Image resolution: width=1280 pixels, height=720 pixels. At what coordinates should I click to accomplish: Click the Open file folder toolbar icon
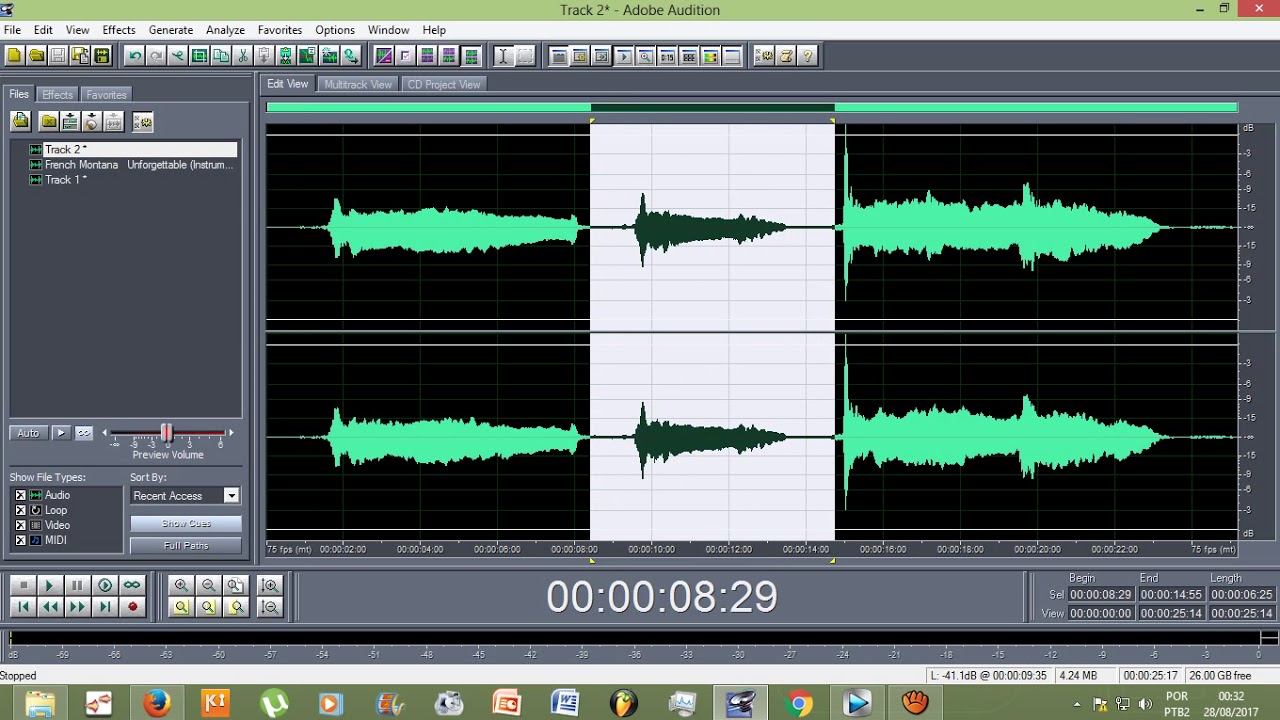pos(36,56)
